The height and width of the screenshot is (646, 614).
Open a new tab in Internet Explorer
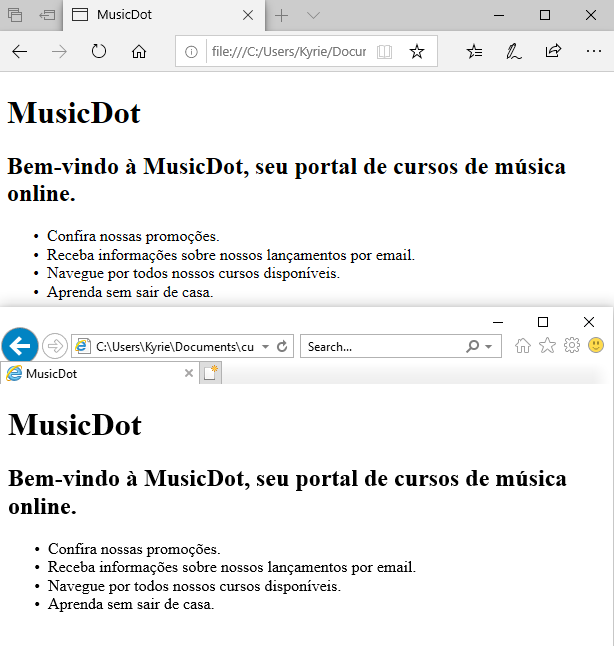pyautogui.click(x=211, y=373)
